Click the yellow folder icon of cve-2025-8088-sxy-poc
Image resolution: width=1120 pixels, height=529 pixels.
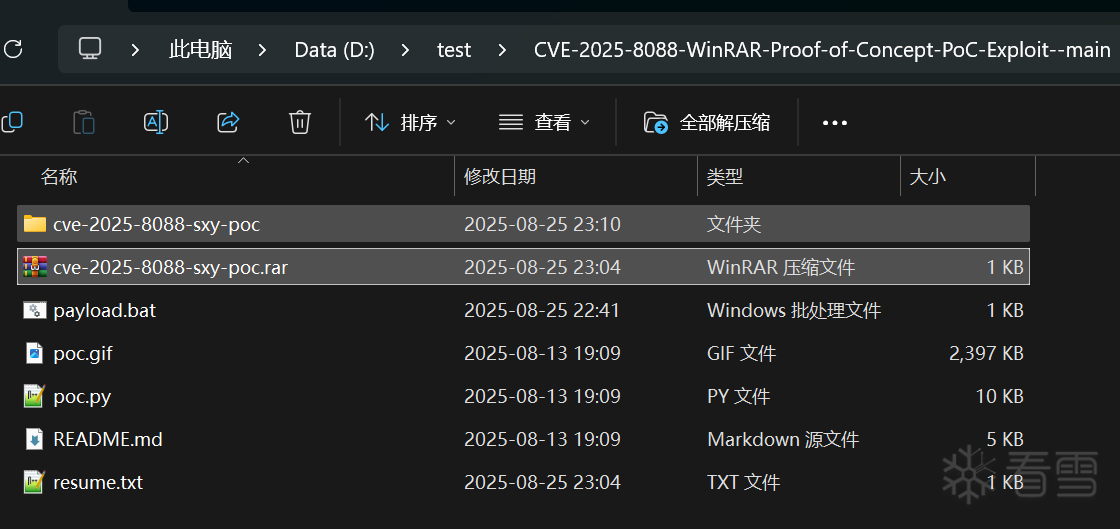34,224
